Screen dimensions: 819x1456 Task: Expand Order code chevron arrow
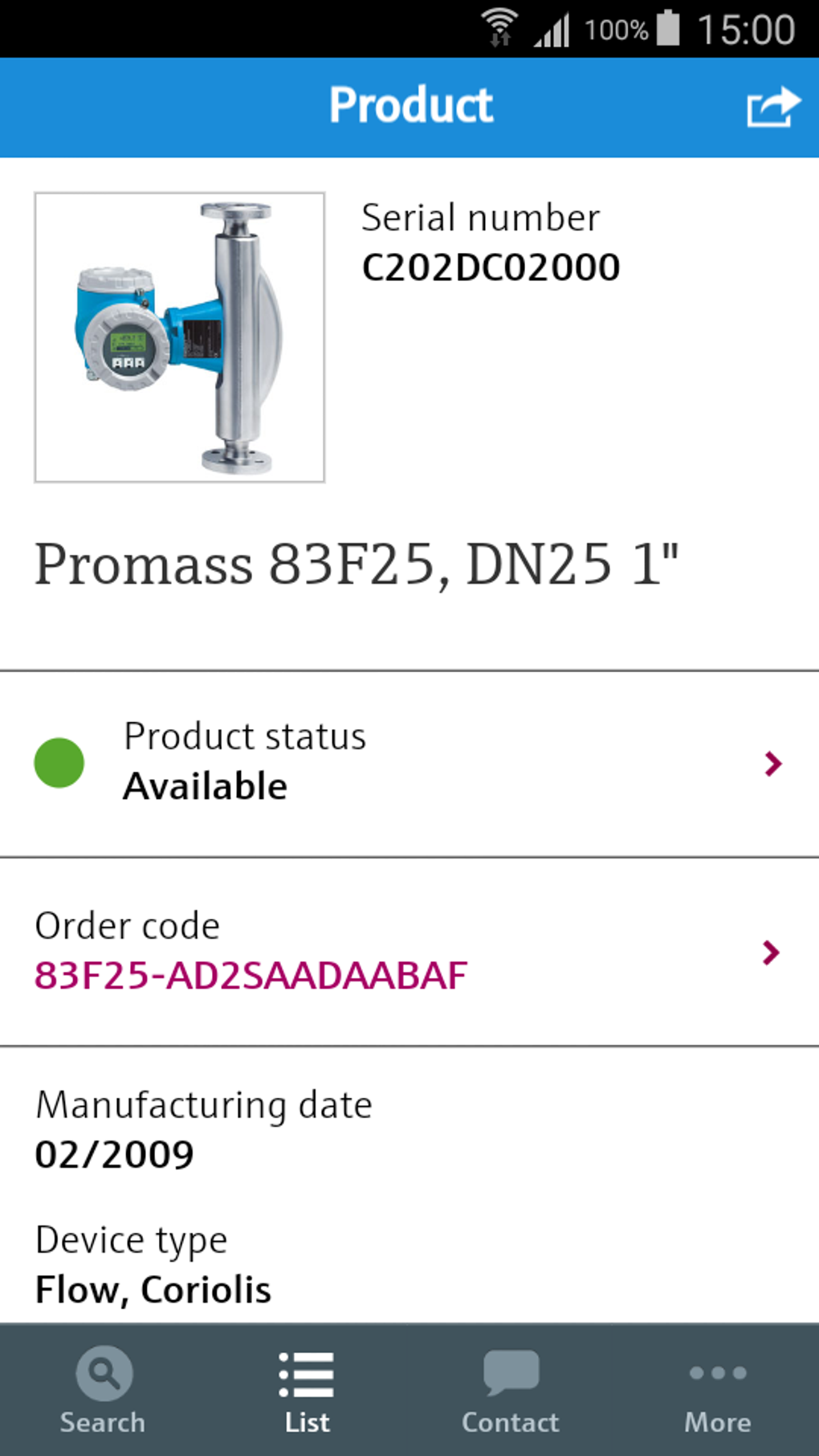pyautogui.click(x=771, y=952)
